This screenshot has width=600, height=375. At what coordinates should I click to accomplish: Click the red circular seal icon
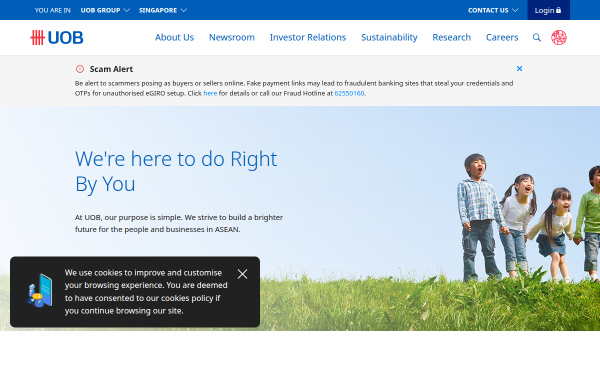559,38
